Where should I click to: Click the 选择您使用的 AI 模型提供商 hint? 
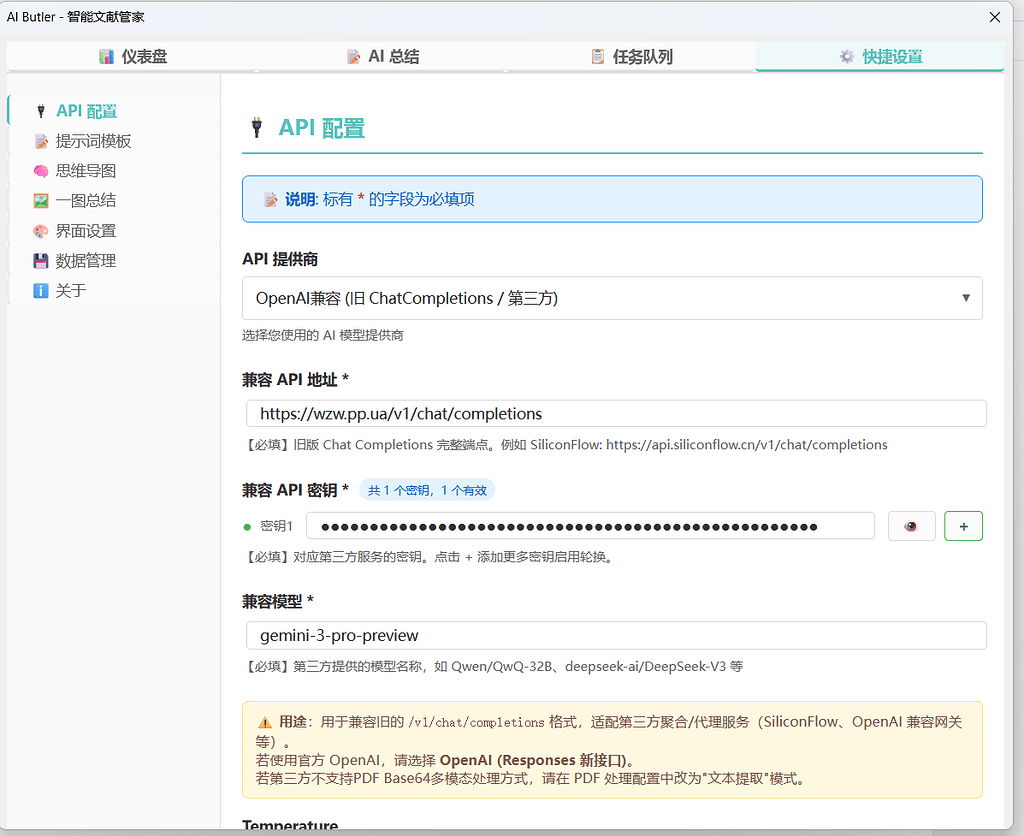323,336
